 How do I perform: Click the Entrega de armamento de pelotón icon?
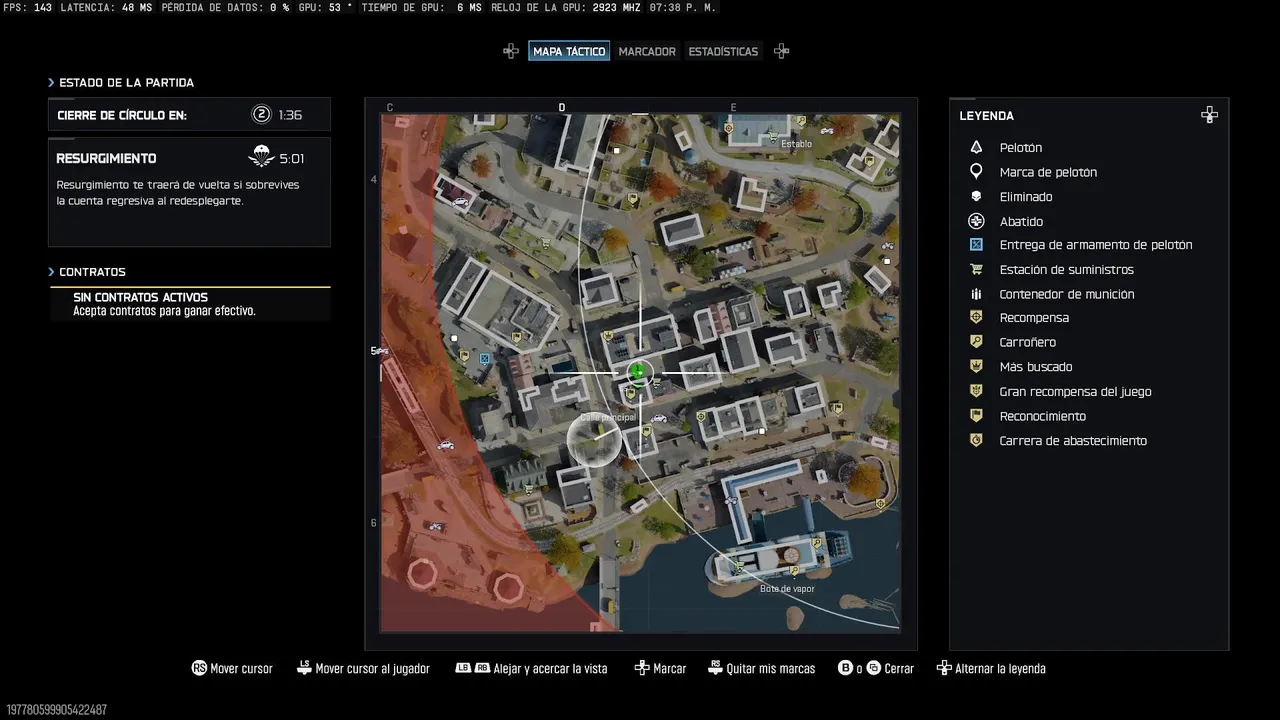pos(976,245)
